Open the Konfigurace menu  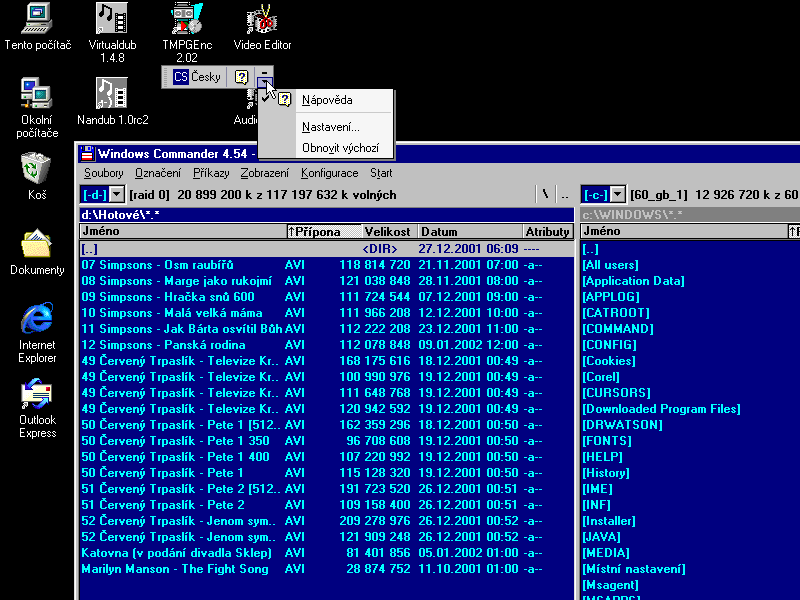330,173
